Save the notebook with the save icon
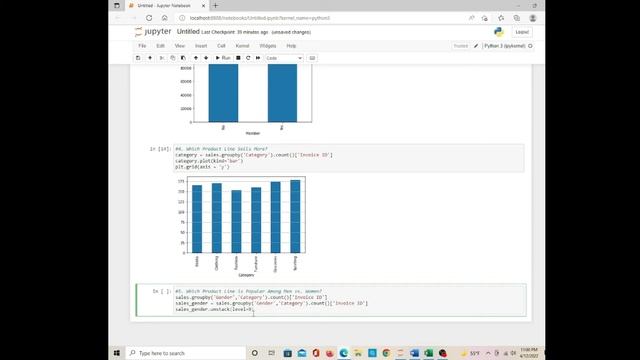640x360 pixels. pos(138,58)
